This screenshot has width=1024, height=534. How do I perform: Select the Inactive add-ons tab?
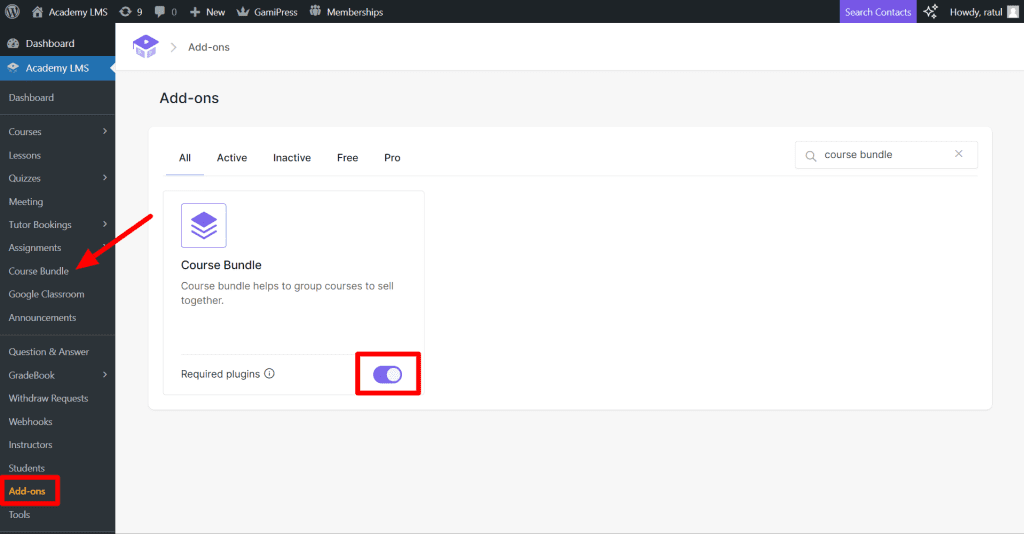(292, 158)
